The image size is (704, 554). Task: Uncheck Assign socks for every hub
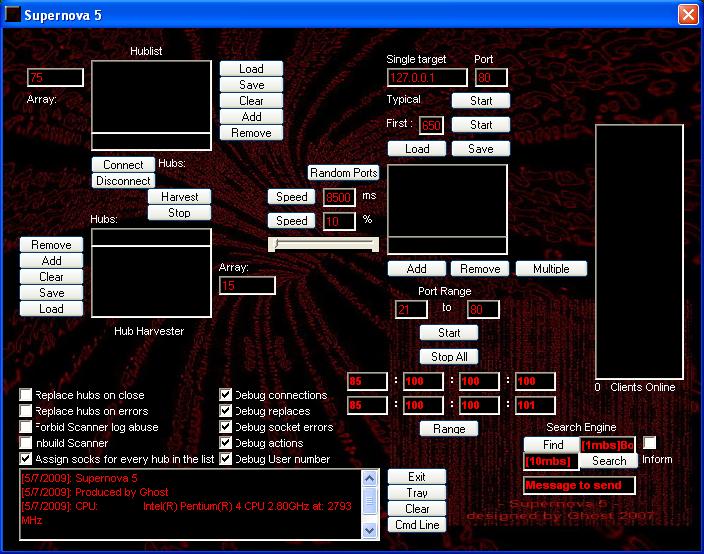[26, 458]
